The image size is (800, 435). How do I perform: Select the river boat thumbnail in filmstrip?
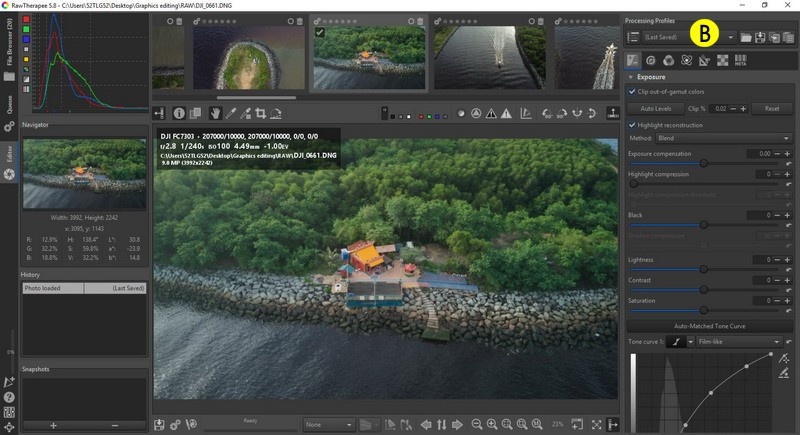point(488,55)
